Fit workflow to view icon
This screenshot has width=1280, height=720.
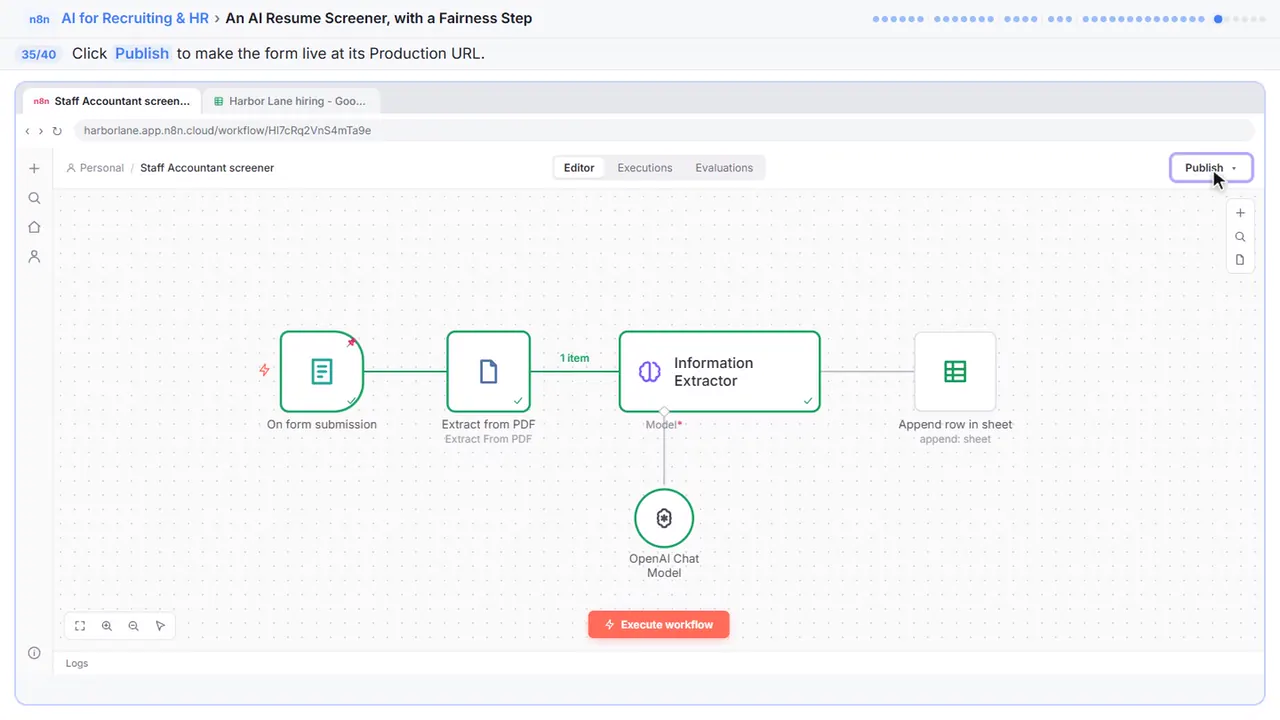click(80, 626)
